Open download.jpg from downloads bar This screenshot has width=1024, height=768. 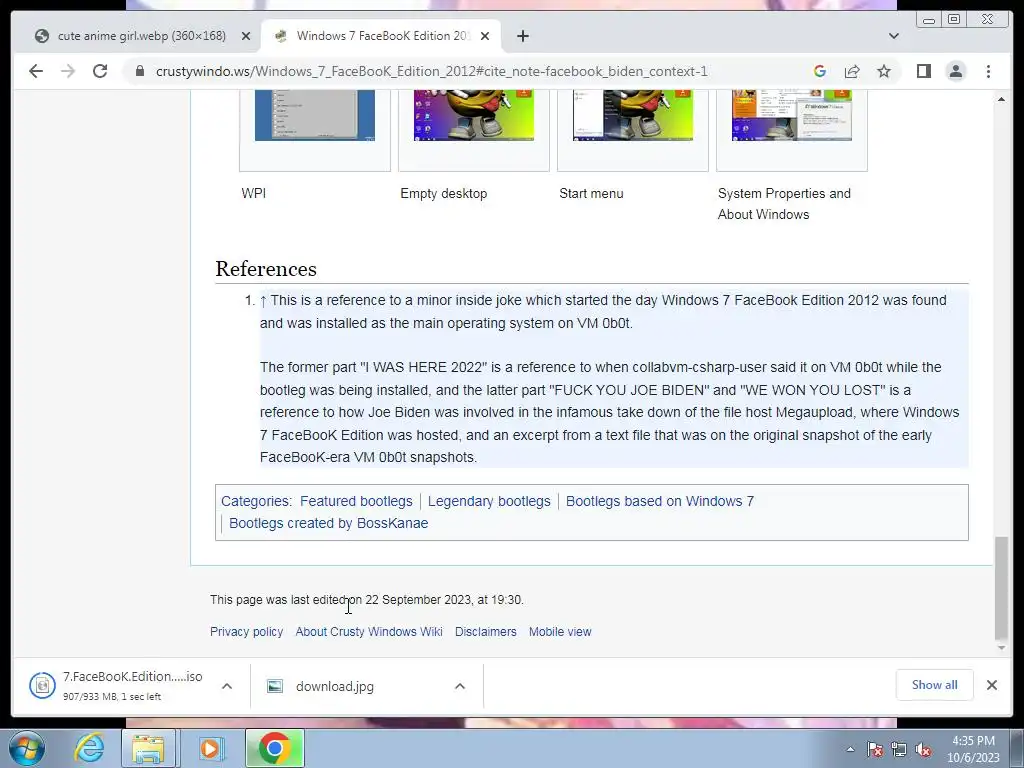tap(334, 686)
